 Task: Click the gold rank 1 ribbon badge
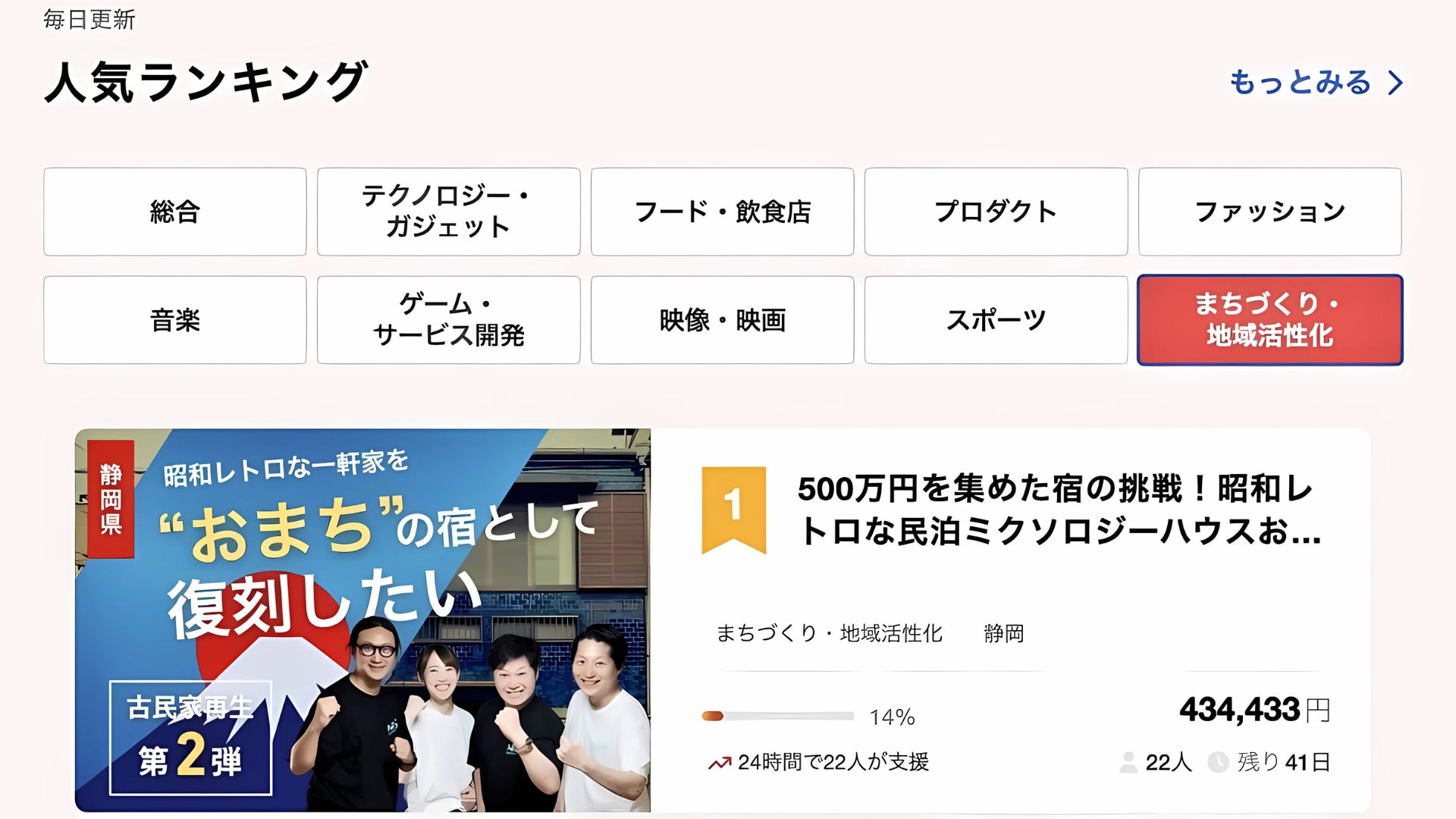[x=733, y=510]
